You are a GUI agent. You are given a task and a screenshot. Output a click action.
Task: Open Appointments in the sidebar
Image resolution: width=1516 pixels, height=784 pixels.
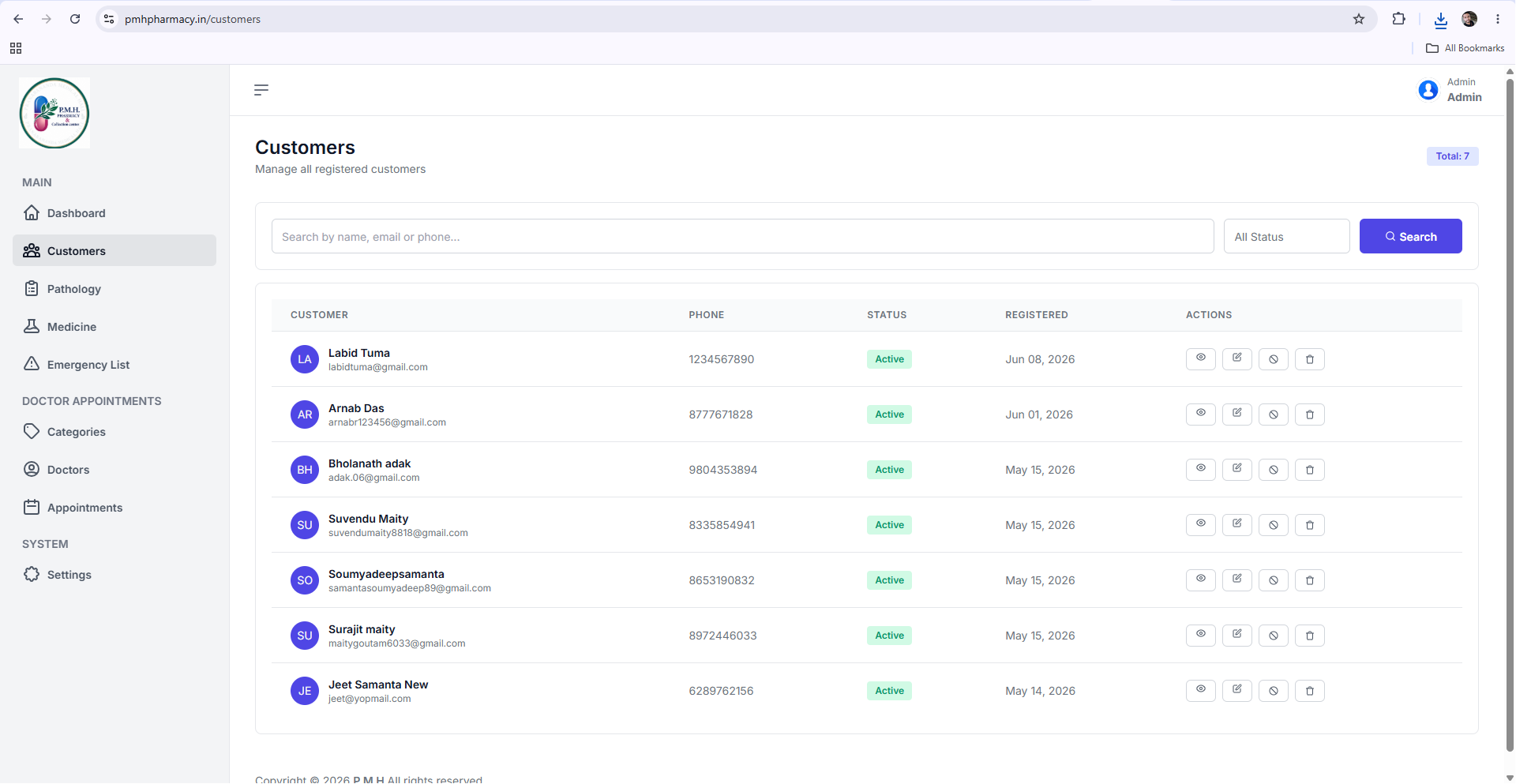point(114,507)
